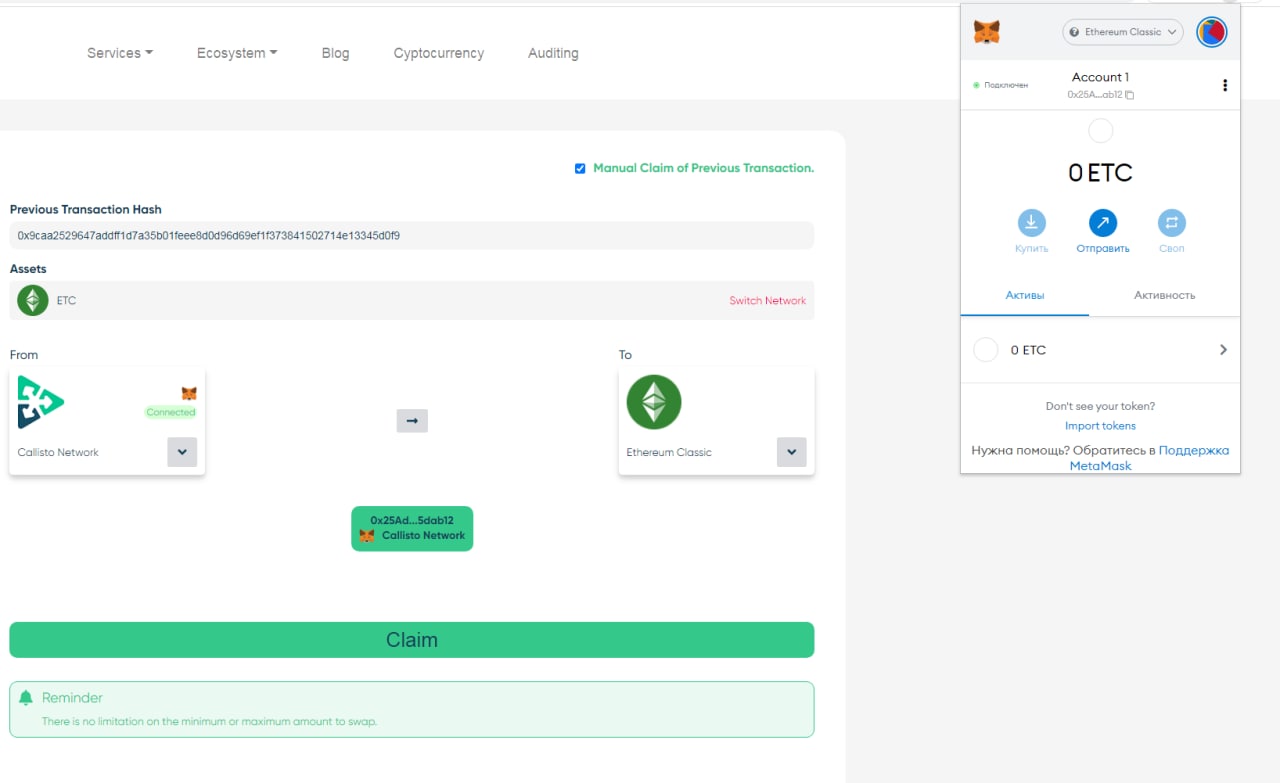Viewport: 1280px width, 783px height.
Task: Open the Поддержка MetaMask support link
Action: click(1149, 458)
